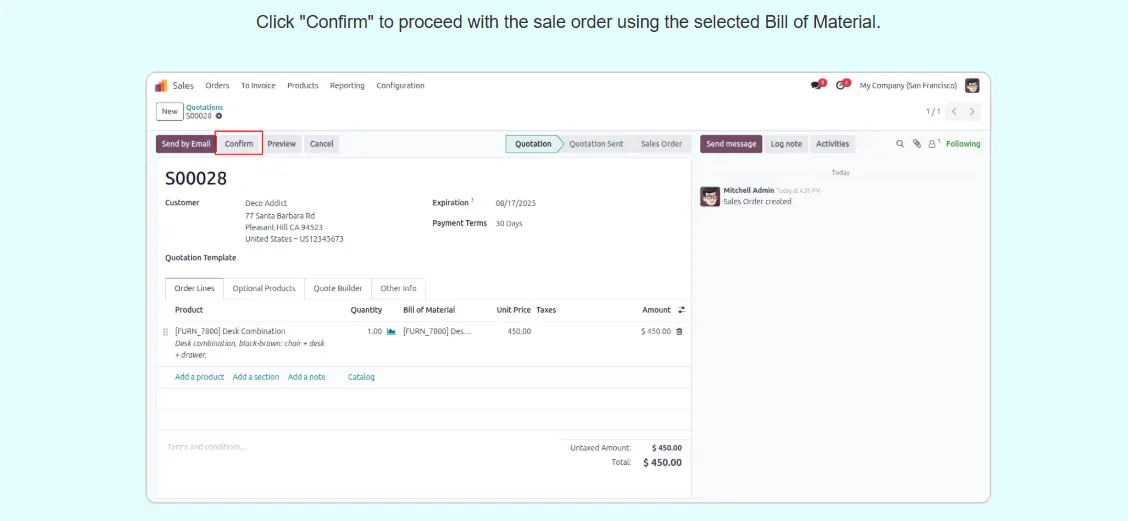The image size is (1128, 521).
Task: Show followers list via the person icon
Action: click(x=932, y=144)
